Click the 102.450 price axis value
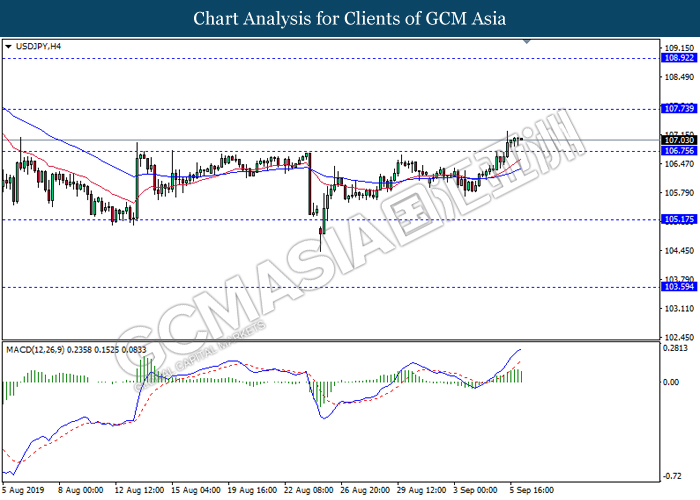This screenshot has width=700, height=500. pos(679,338)
